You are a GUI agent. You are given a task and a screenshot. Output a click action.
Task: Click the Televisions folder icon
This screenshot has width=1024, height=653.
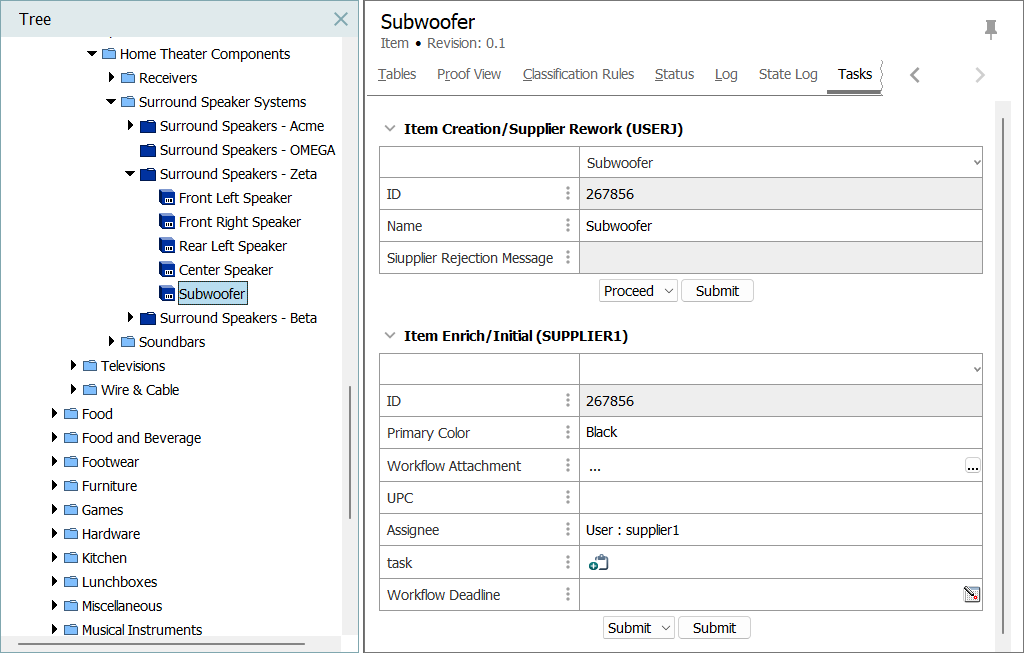pos(90,366)
